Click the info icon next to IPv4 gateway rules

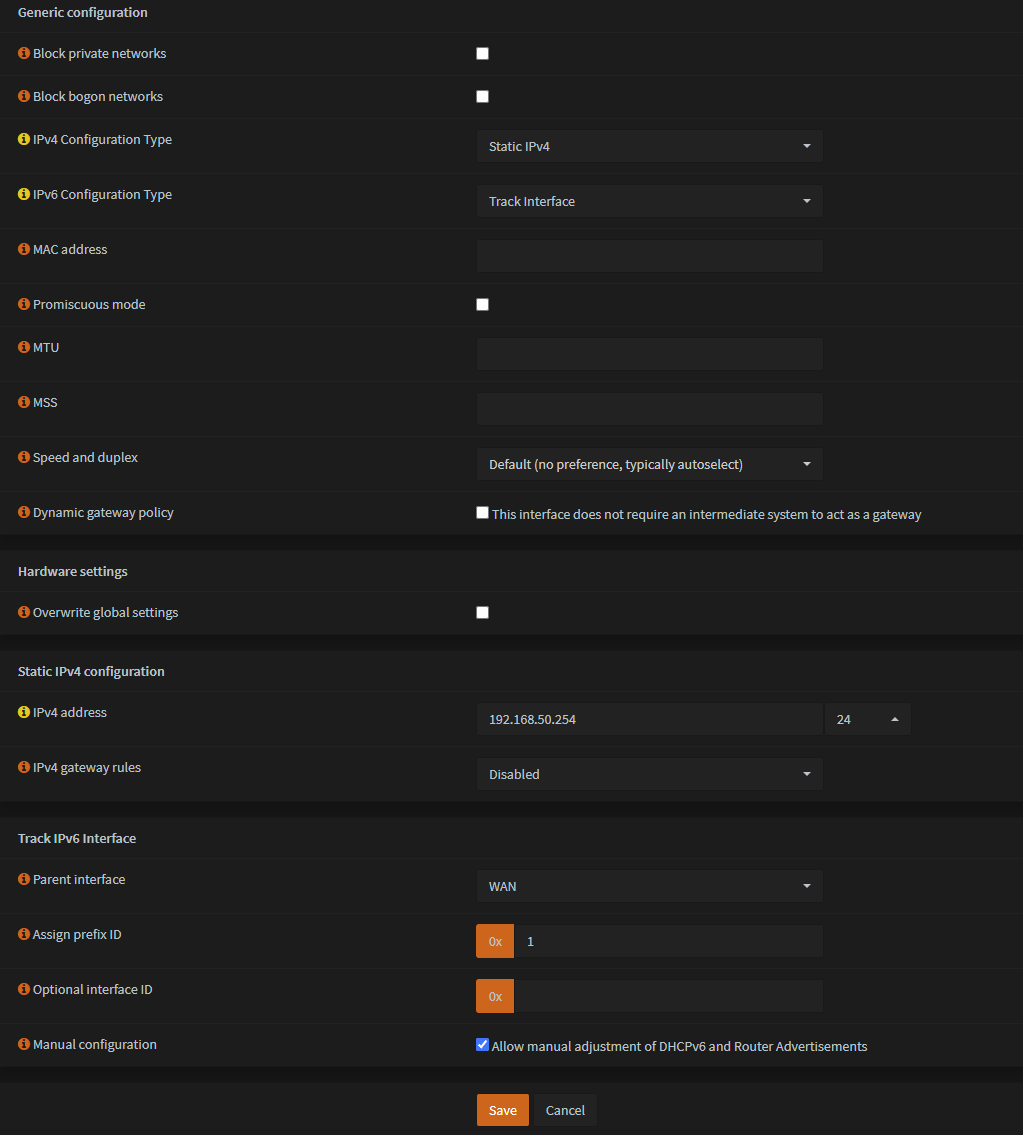click(24, 768)
